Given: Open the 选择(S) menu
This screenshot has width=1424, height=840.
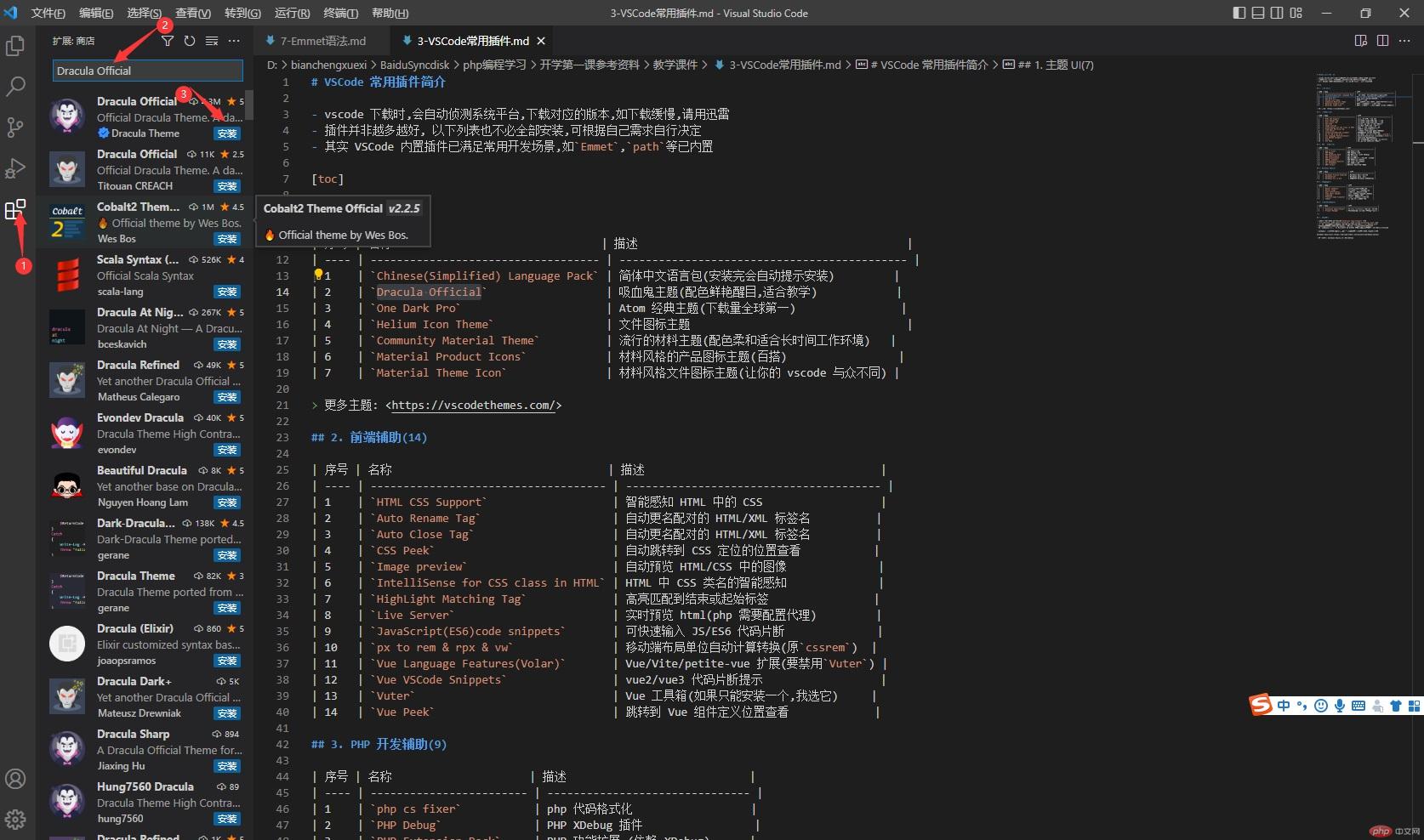Looking at the screenshot, I should pyautogui.click(x=144, y=13).
